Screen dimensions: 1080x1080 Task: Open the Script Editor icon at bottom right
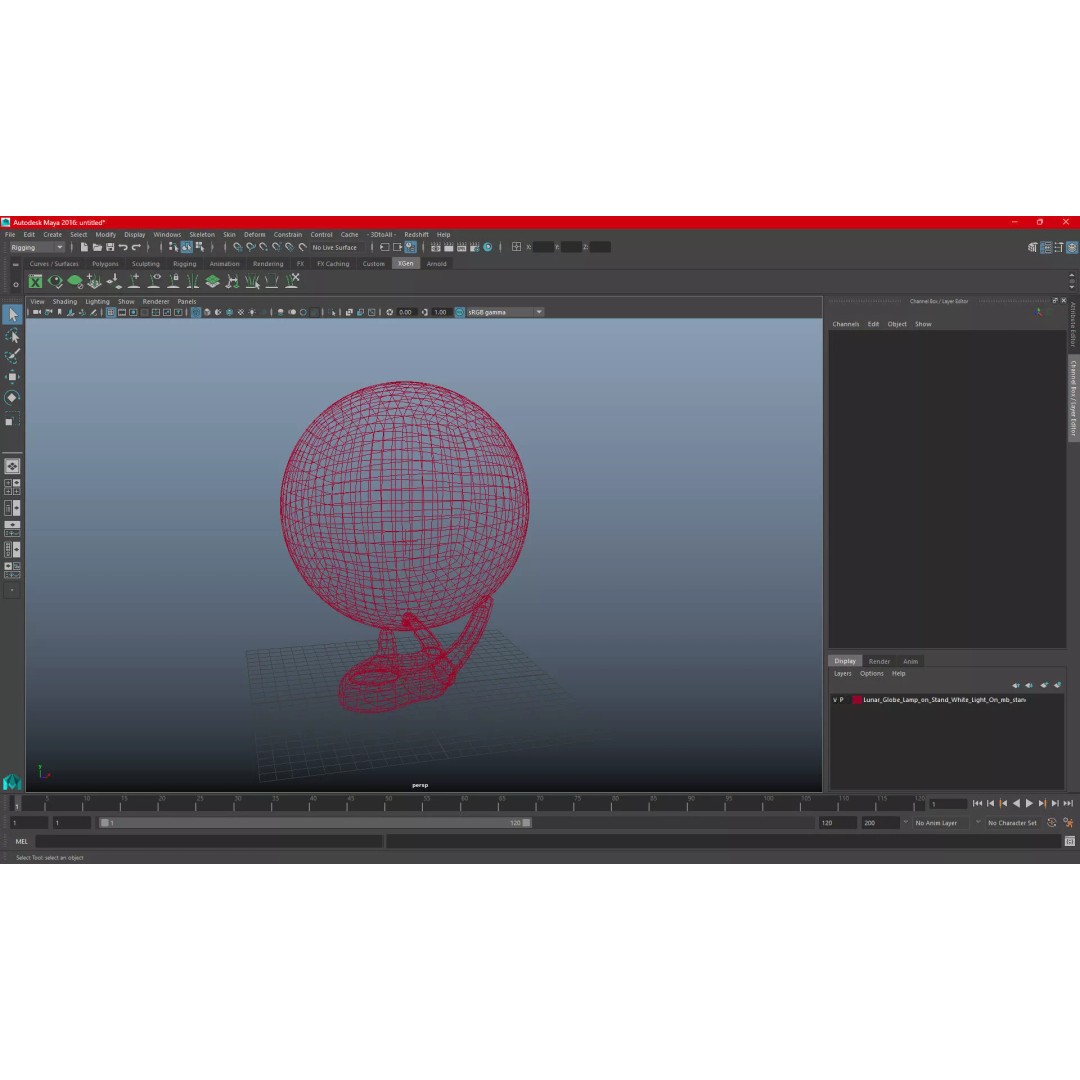(x=1070, y=841)
